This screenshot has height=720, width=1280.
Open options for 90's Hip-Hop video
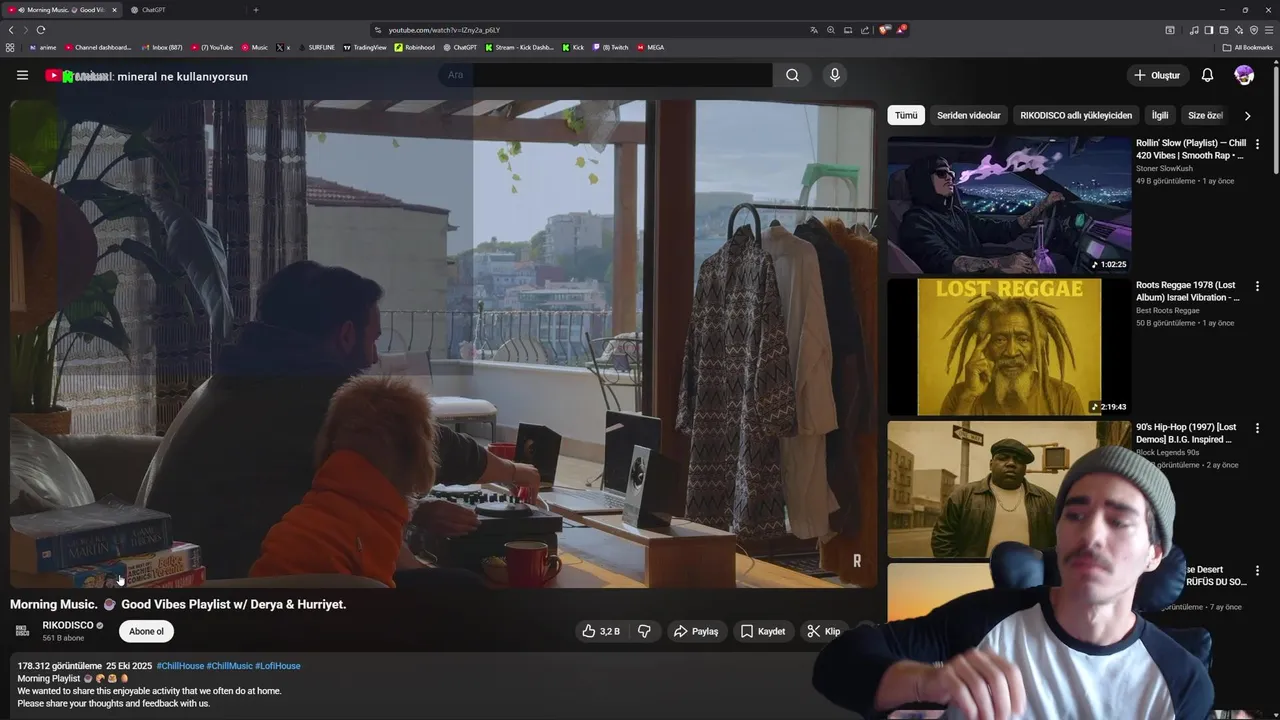point(1257,428)
